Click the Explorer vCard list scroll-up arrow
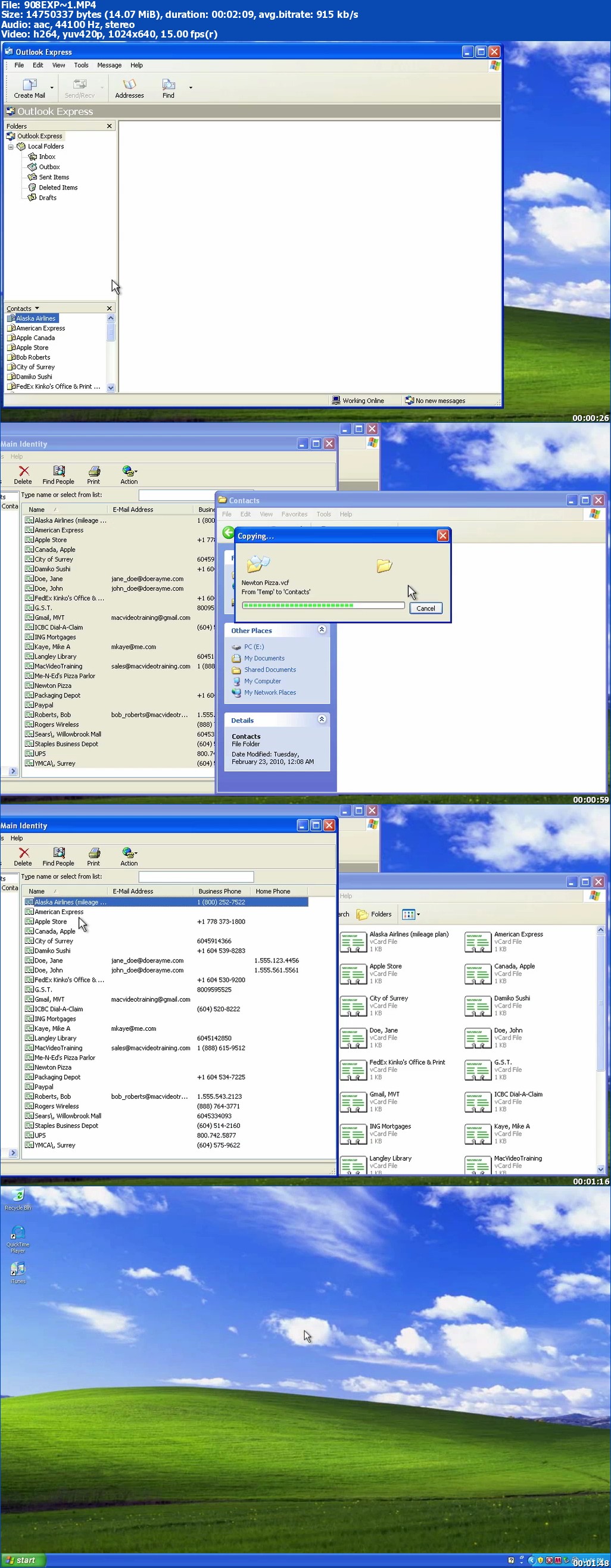The width and height of the screenshot is (611, 1568). click(x=600, y=930)
